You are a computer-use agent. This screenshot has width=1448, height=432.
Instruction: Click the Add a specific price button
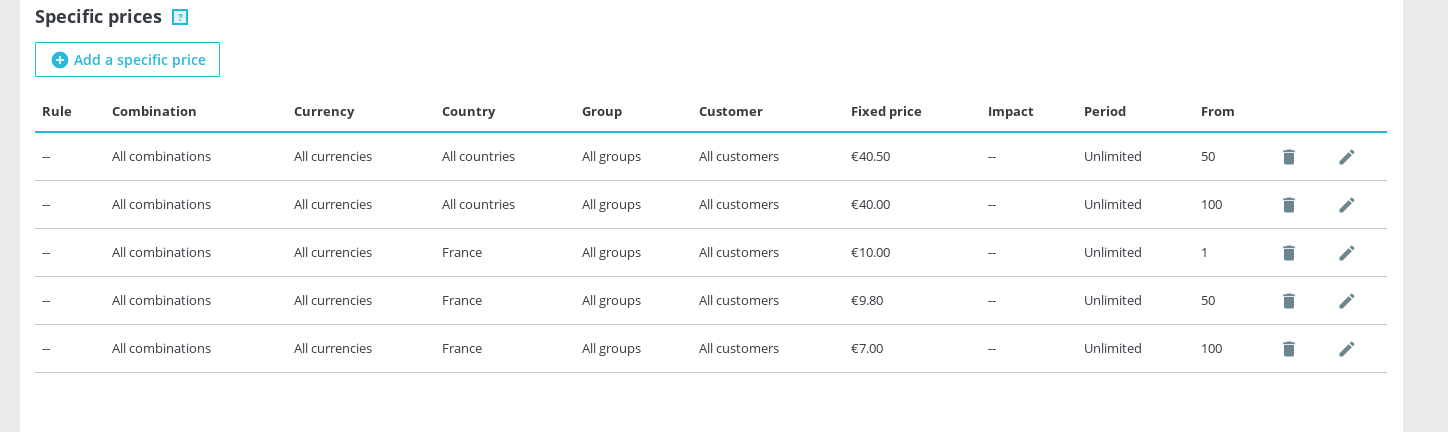point(128,60)
